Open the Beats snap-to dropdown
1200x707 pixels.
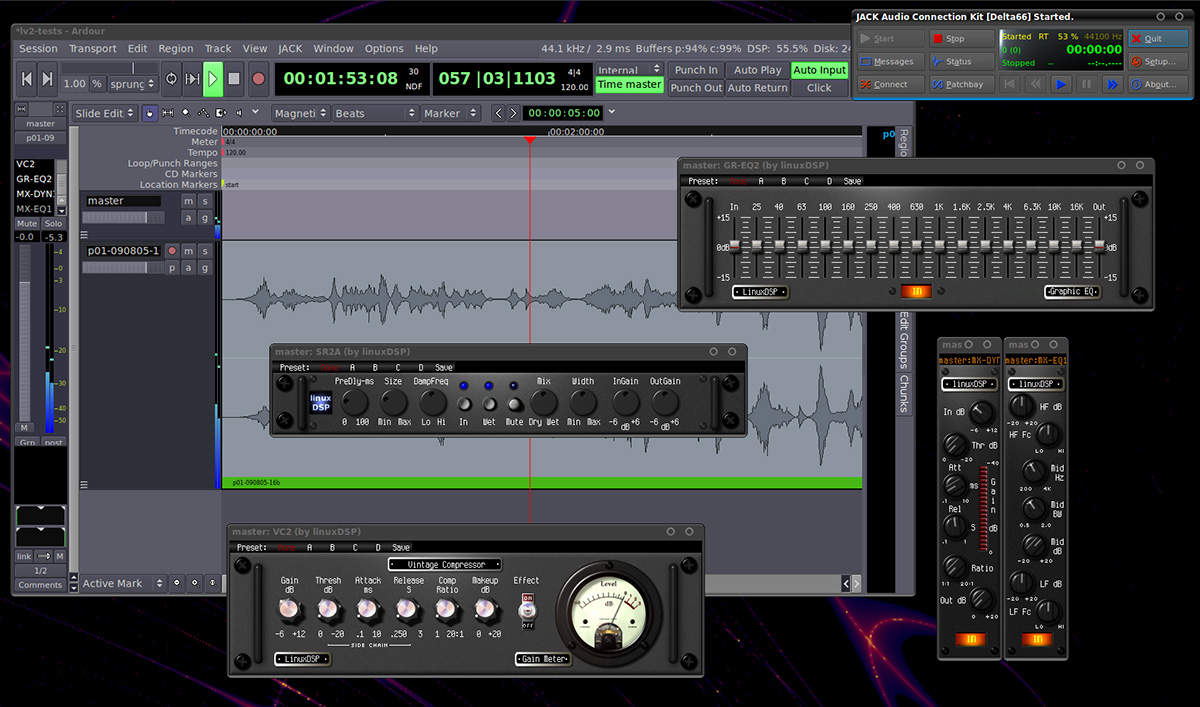tap(374, 113)
